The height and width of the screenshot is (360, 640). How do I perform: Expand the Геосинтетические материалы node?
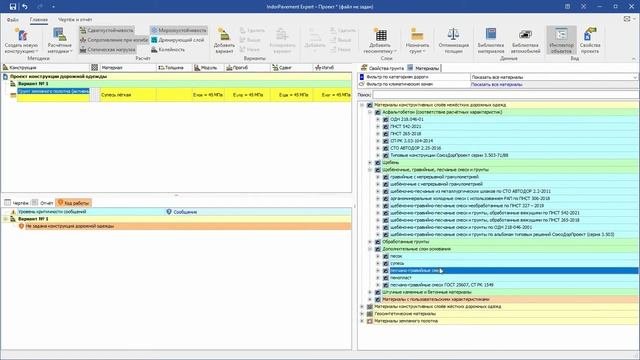[362, 313]
